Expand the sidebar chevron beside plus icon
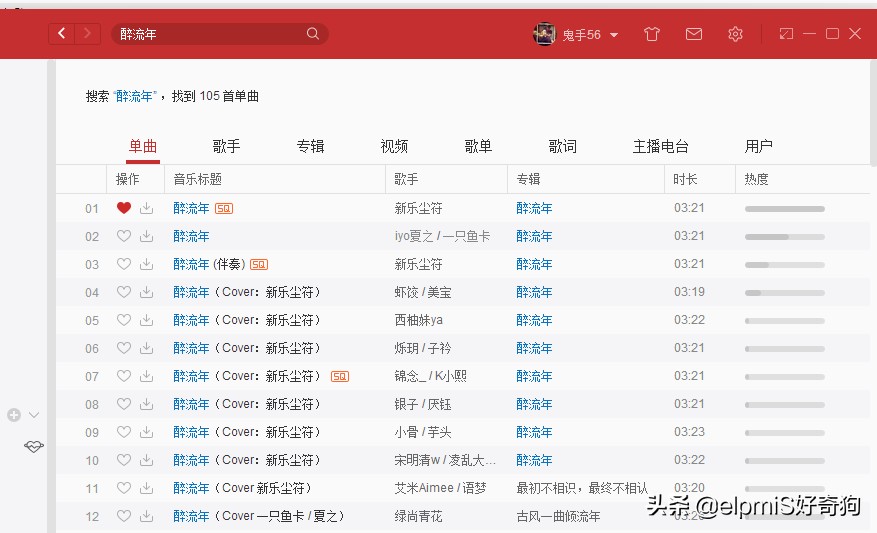Viewport: 877px width, 533px height. [x=34, y=415]
